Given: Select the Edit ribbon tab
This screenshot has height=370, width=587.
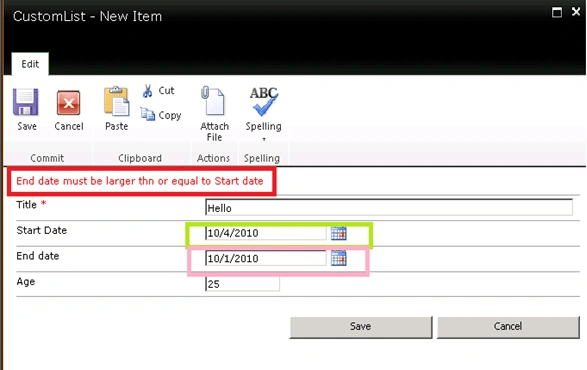Looking at the screenshot, I should (x=30, y=64).
